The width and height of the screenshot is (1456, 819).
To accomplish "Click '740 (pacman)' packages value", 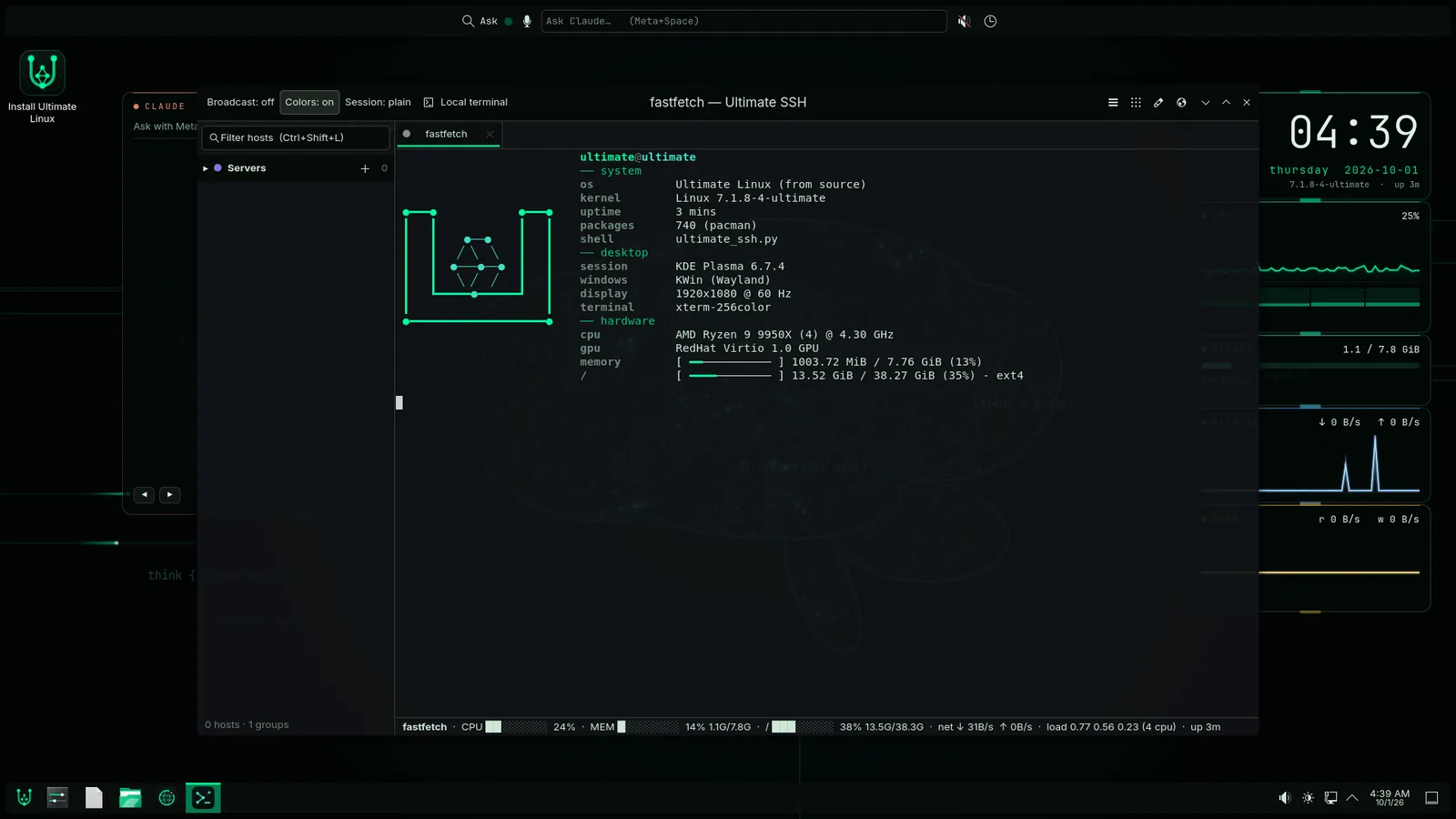I will pyautogui.click(x=716, y=226).
